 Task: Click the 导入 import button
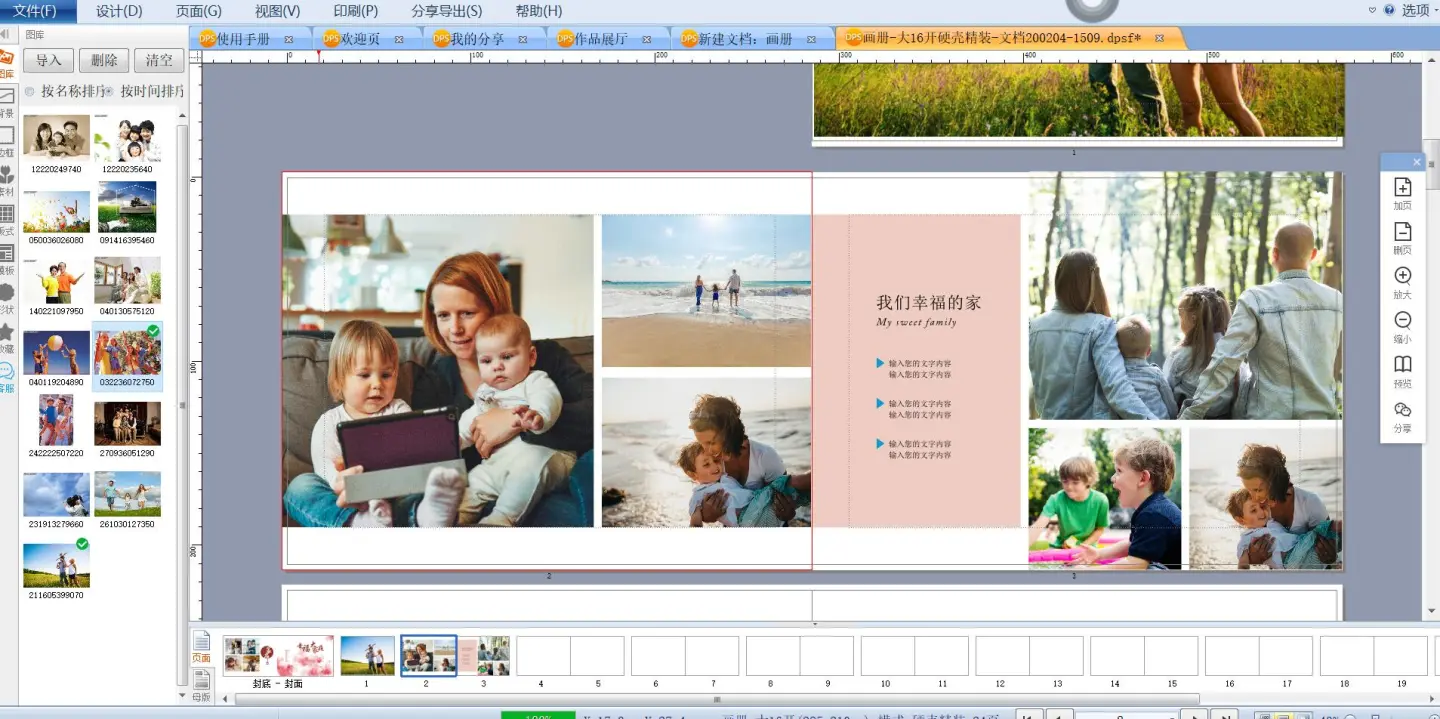(49, 60)
